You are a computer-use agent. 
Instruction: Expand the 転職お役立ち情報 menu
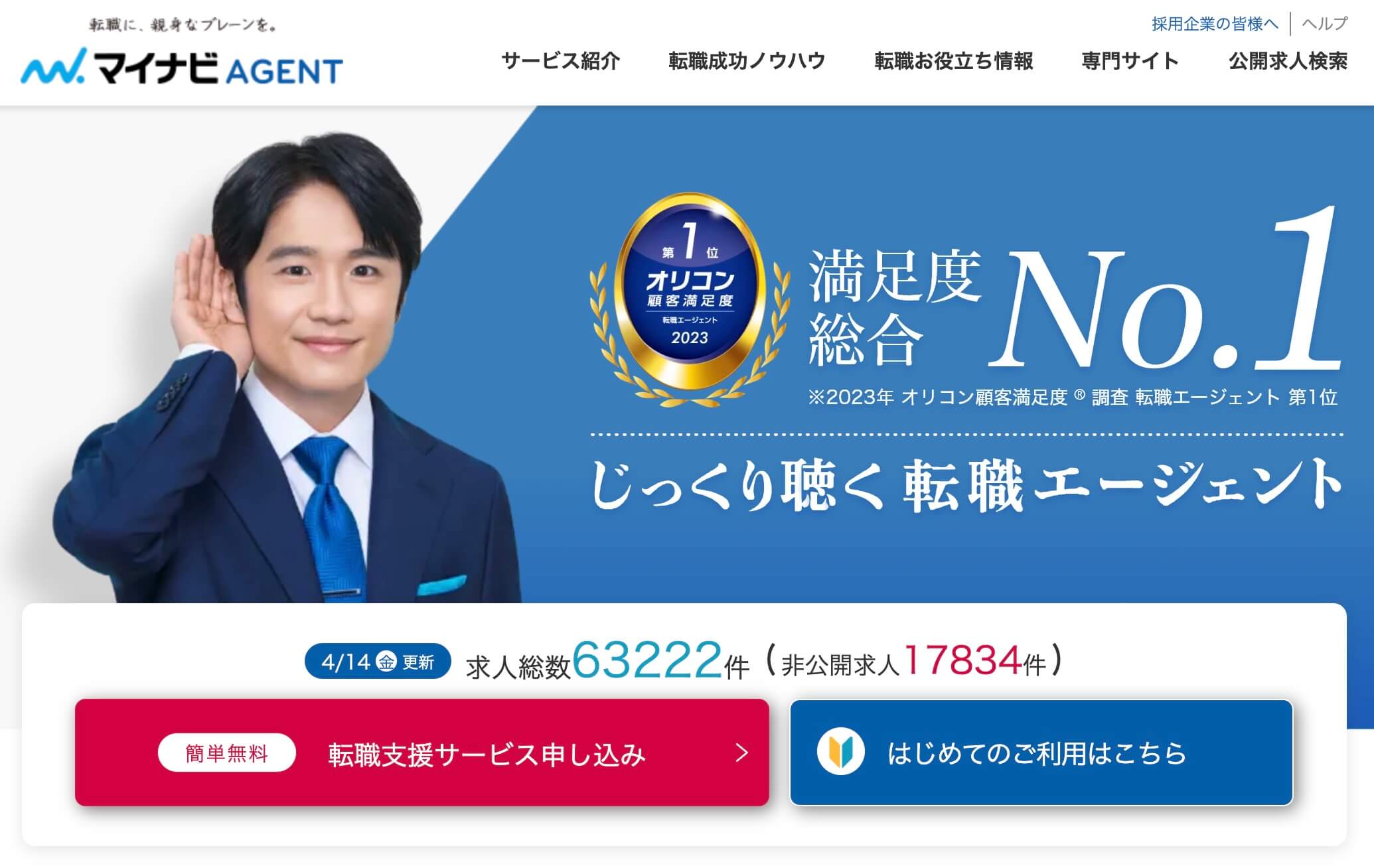pos(953,61)
